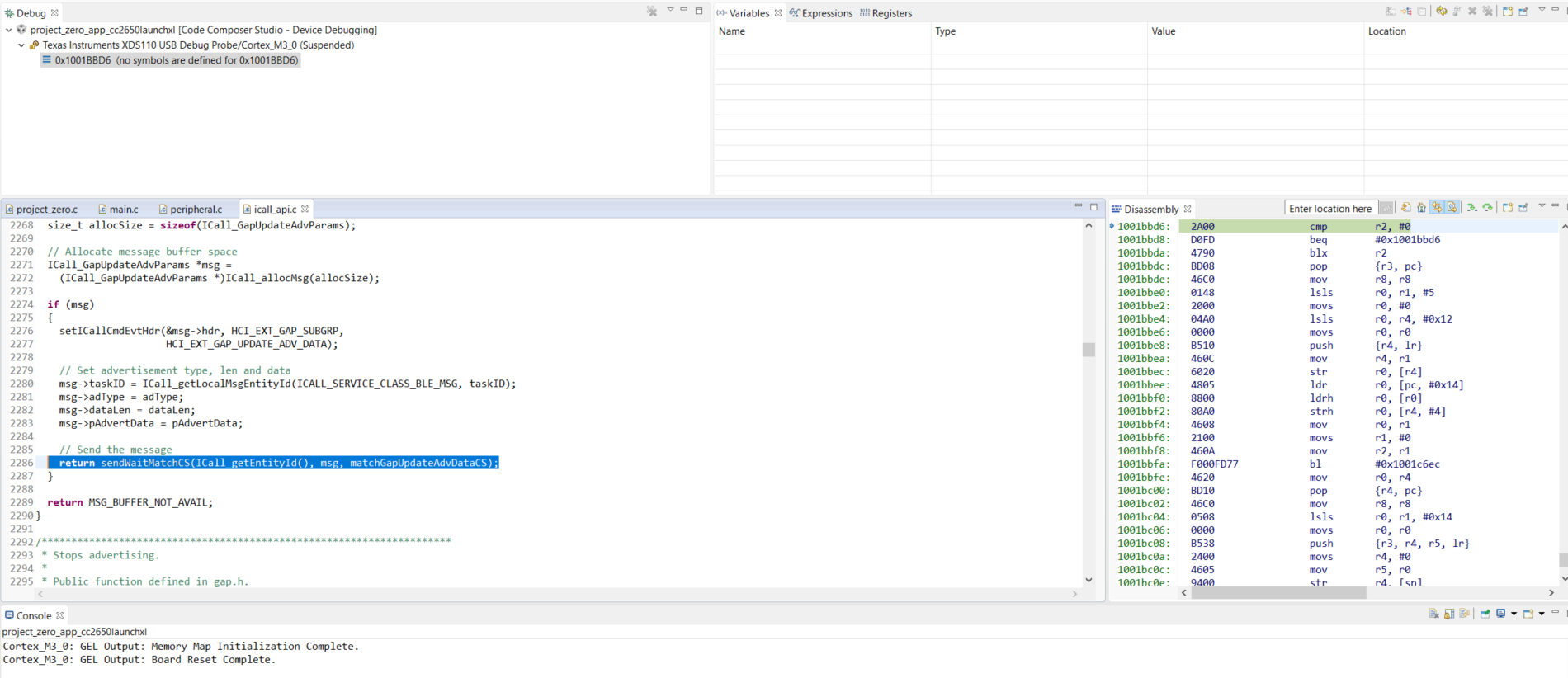The width and height of the screenshot is (1568, 678).
Task: Click Clear Console icon
Action: (1433, 614)
